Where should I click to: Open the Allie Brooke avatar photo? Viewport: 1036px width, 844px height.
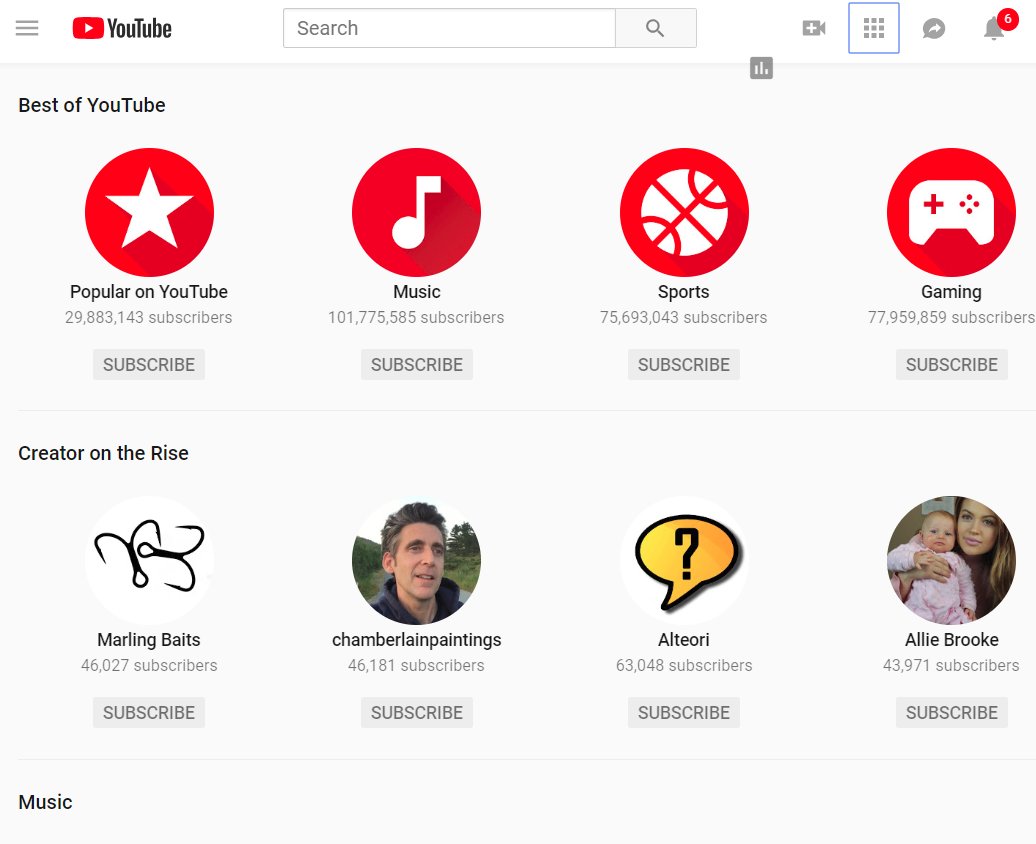point(951,560)
